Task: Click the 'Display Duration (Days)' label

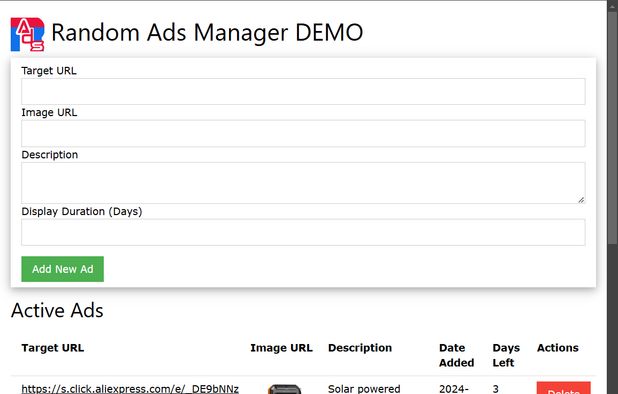Action: tap(82, 212)
